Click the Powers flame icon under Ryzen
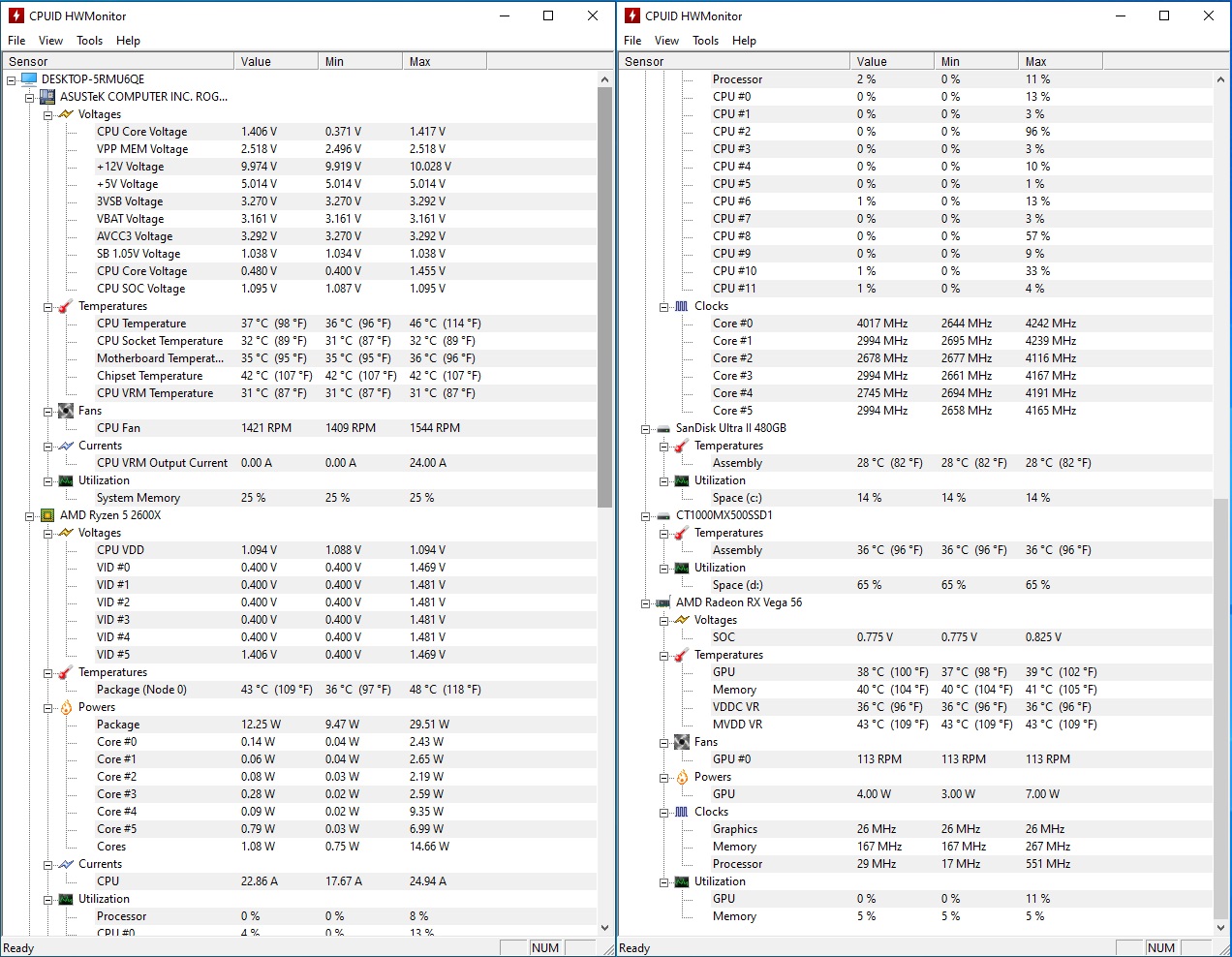 tap(66, 707)
